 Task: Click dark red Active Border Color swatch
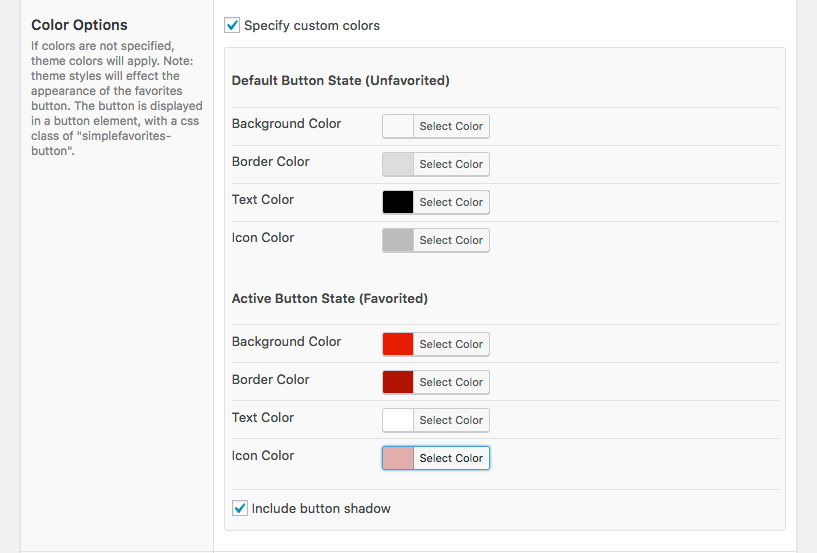[398, 382]
